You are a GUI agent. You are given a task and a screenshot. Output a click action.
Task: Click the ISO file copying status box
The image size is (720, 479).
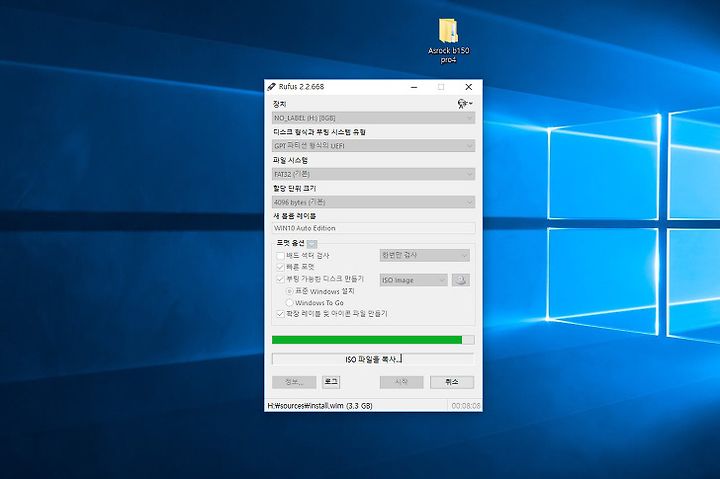click(x=373, y=359)
